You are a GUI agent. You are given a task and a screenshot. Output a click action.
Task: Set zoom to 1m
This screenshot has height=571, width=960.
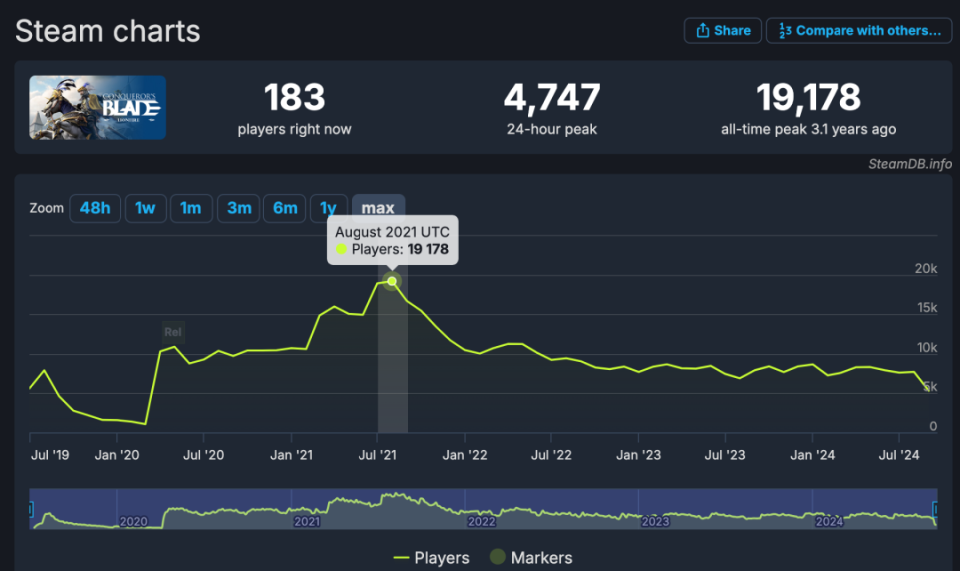(x=190, y=208)
